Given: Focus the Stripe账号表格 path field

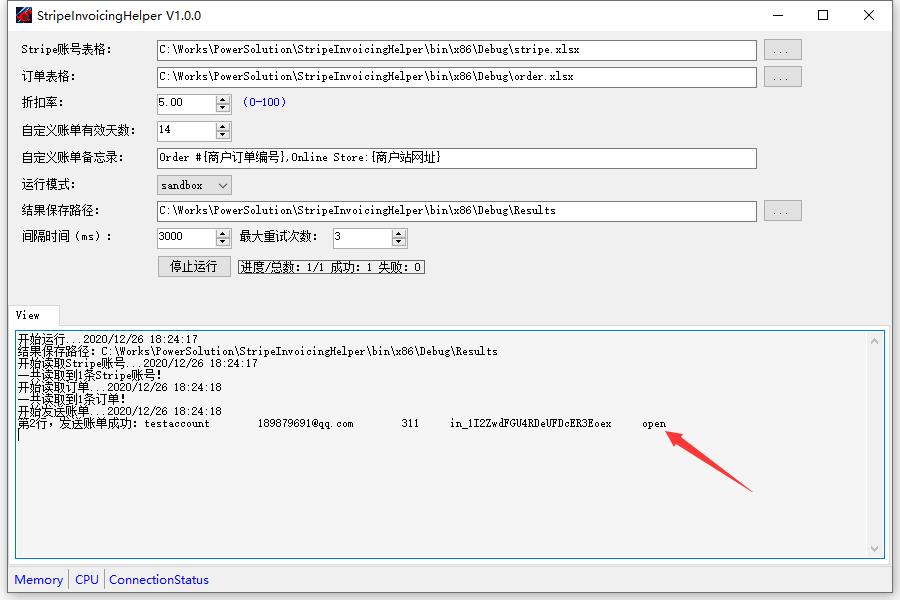Looking at the screenshot, I should tap(456, 50).
